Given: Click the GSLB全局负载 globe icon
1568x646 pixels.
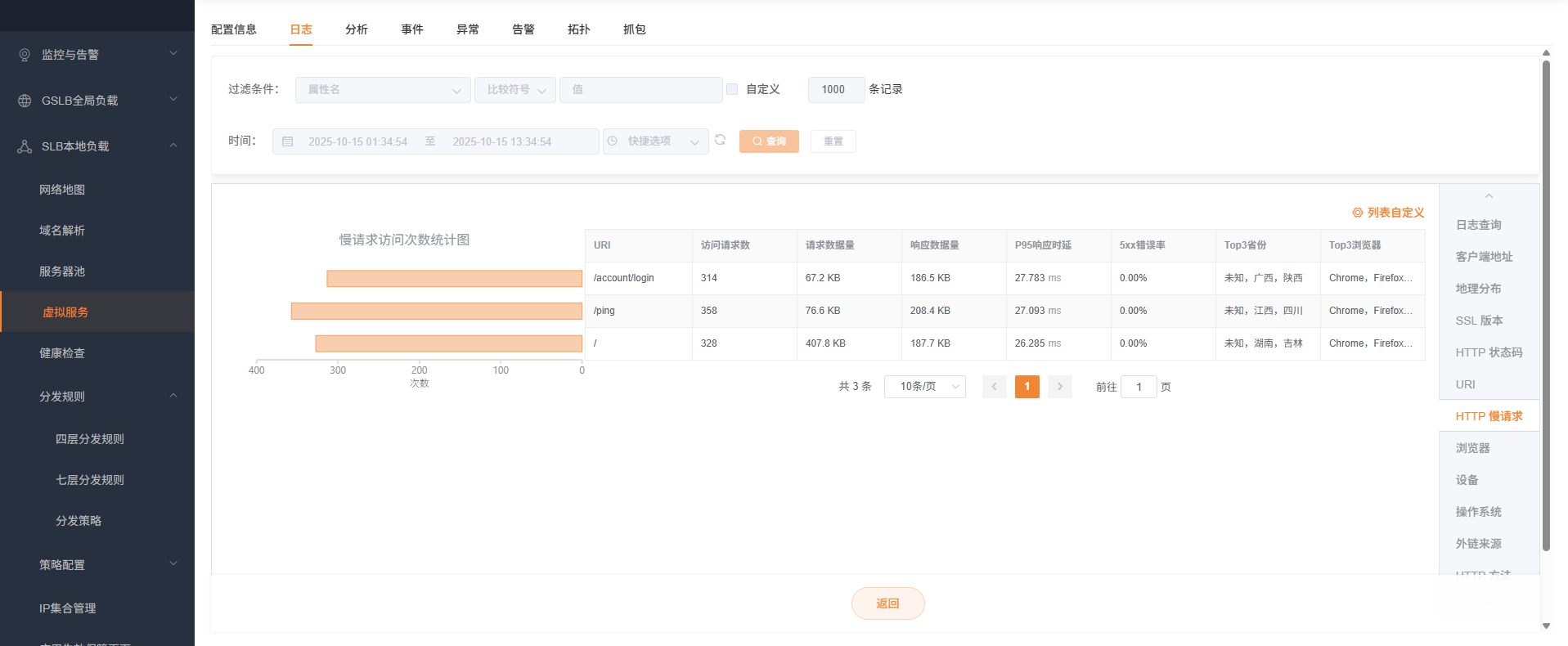Looking at the screenshot, I should [25, 101].
